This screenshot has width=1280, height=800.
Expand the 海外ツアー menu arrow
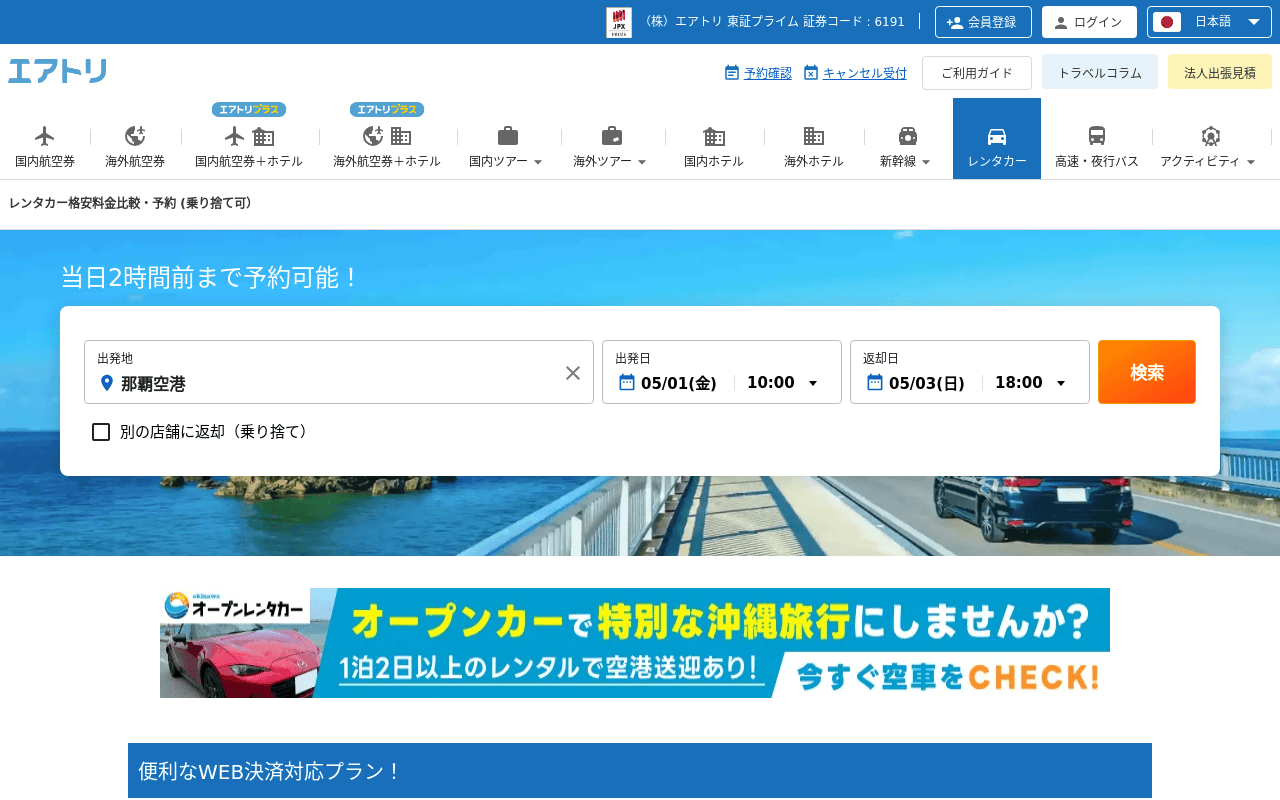point(642,162)
